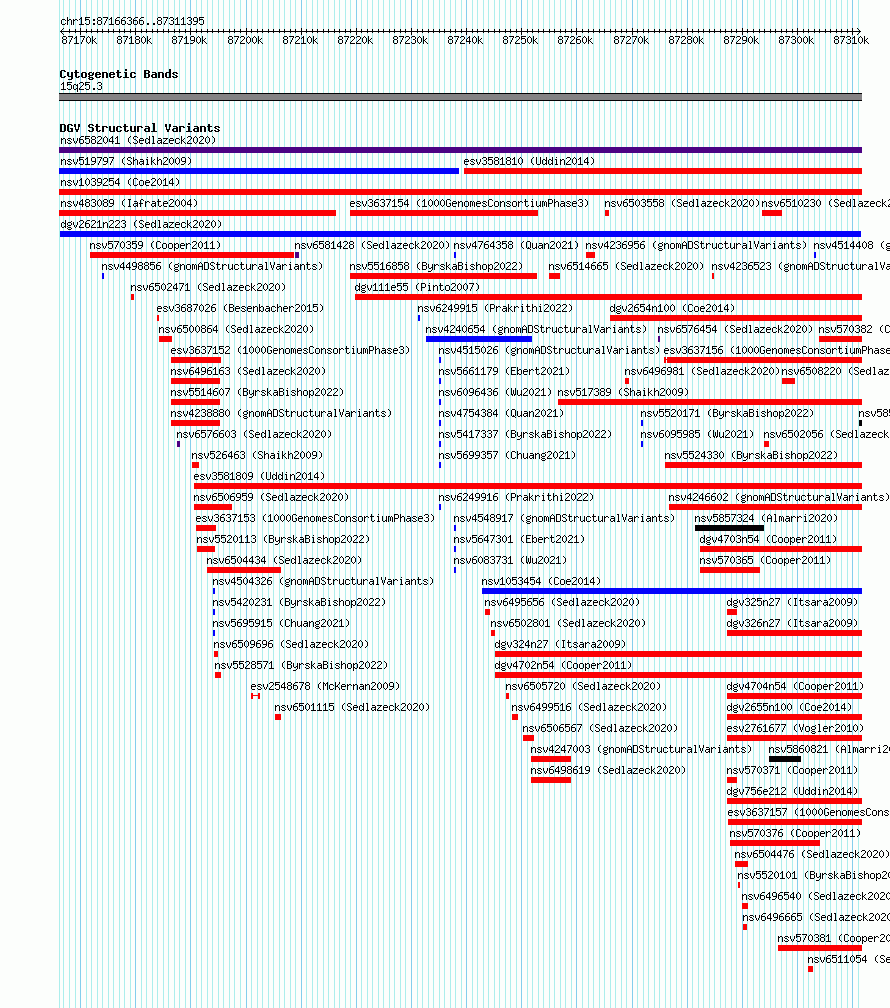Click nsv6502471 (Sedlazeck2020) label

208,287
